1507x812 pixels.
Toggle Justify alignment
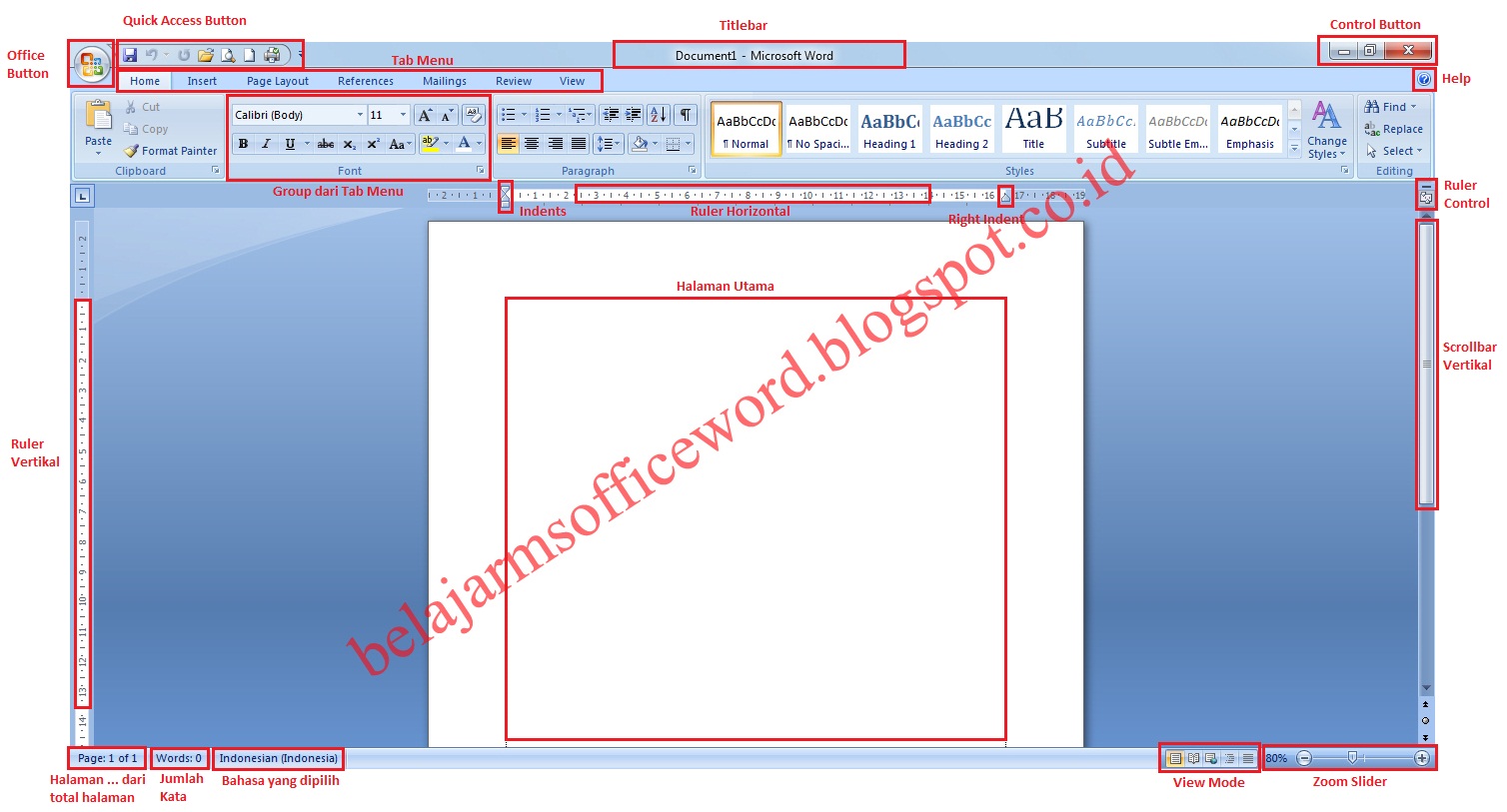click(x=578, y=144)
